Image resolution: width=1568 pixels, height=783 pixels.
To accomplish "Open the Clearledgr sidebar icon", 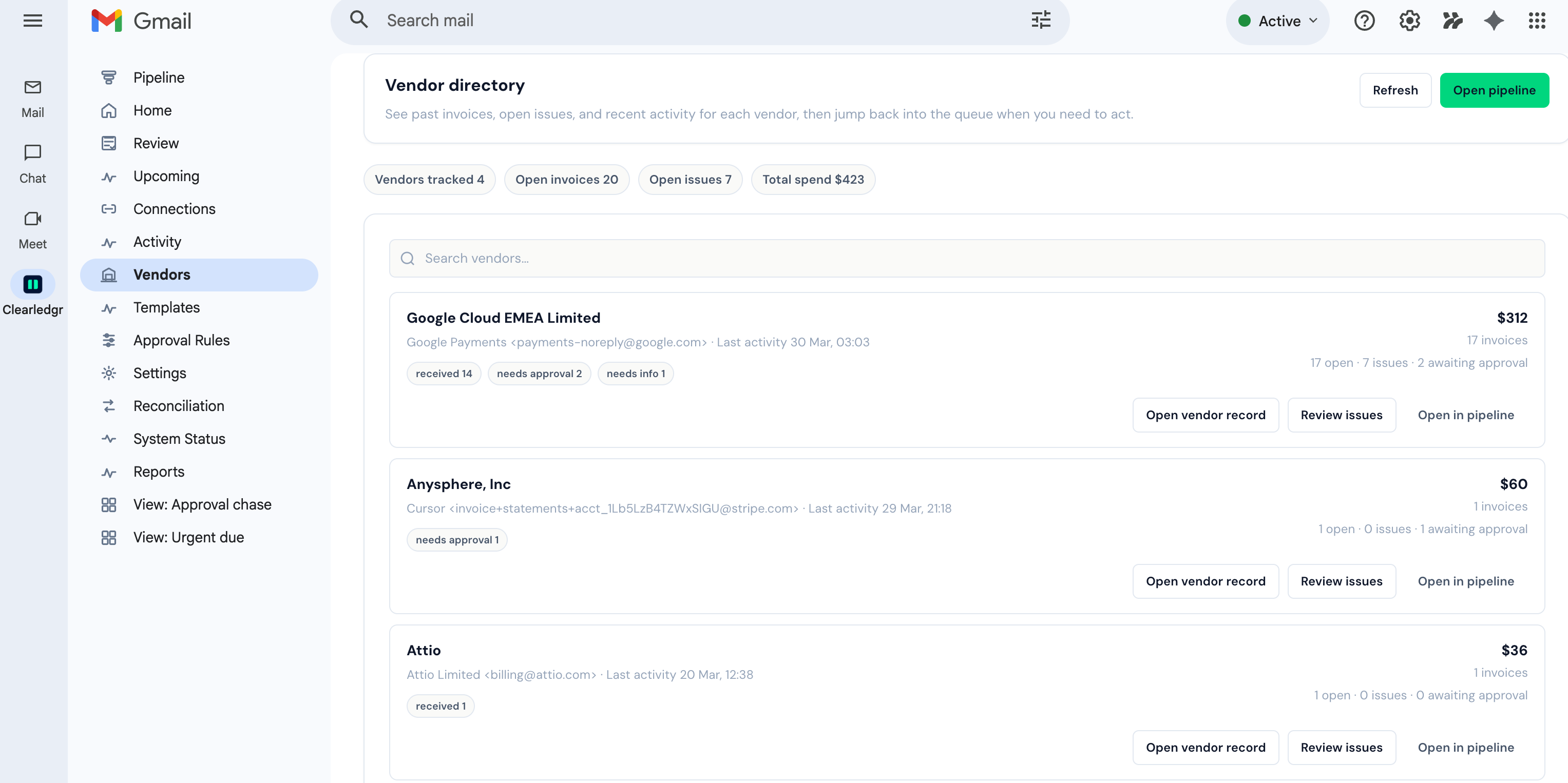I will coord(32,284).
